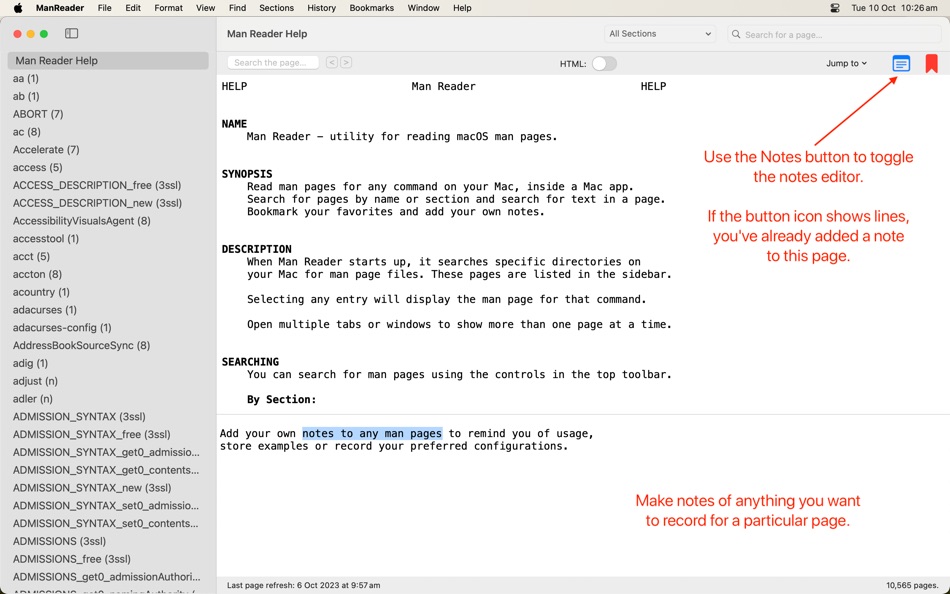Image resolution: width=950 pixels, height=594 pixels.
Task: Select ADMISSIONS_free (3ssl) entry
Action: pos(108,559)
